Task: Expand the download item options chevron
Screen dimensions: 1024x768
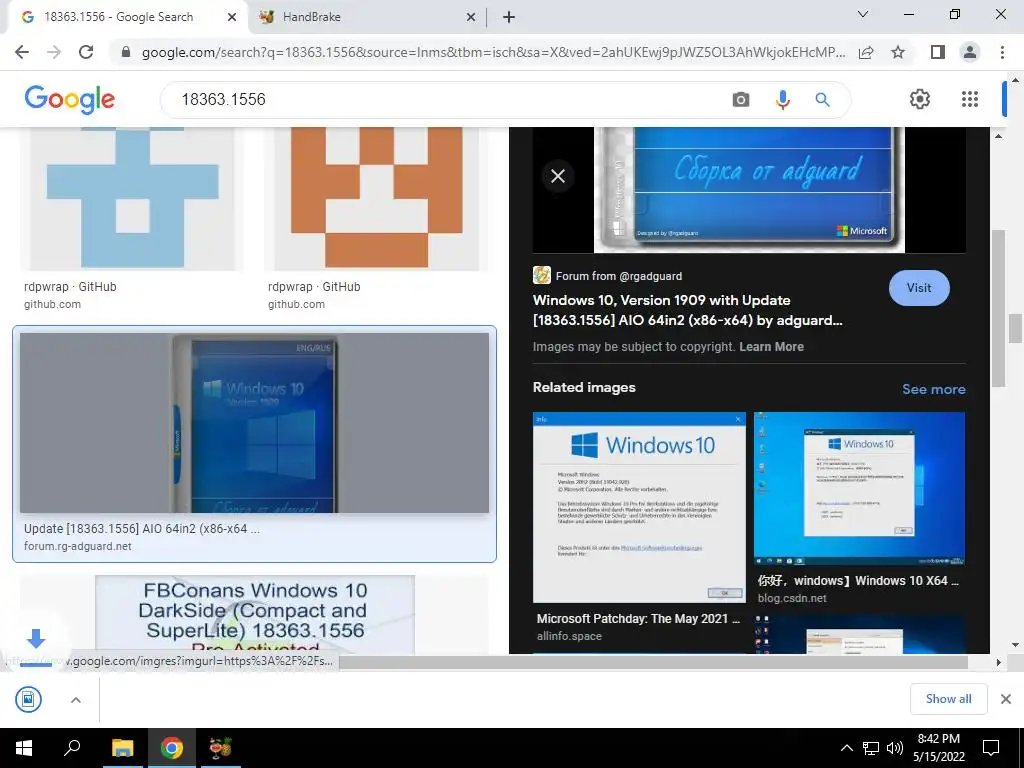Action: 76,700
